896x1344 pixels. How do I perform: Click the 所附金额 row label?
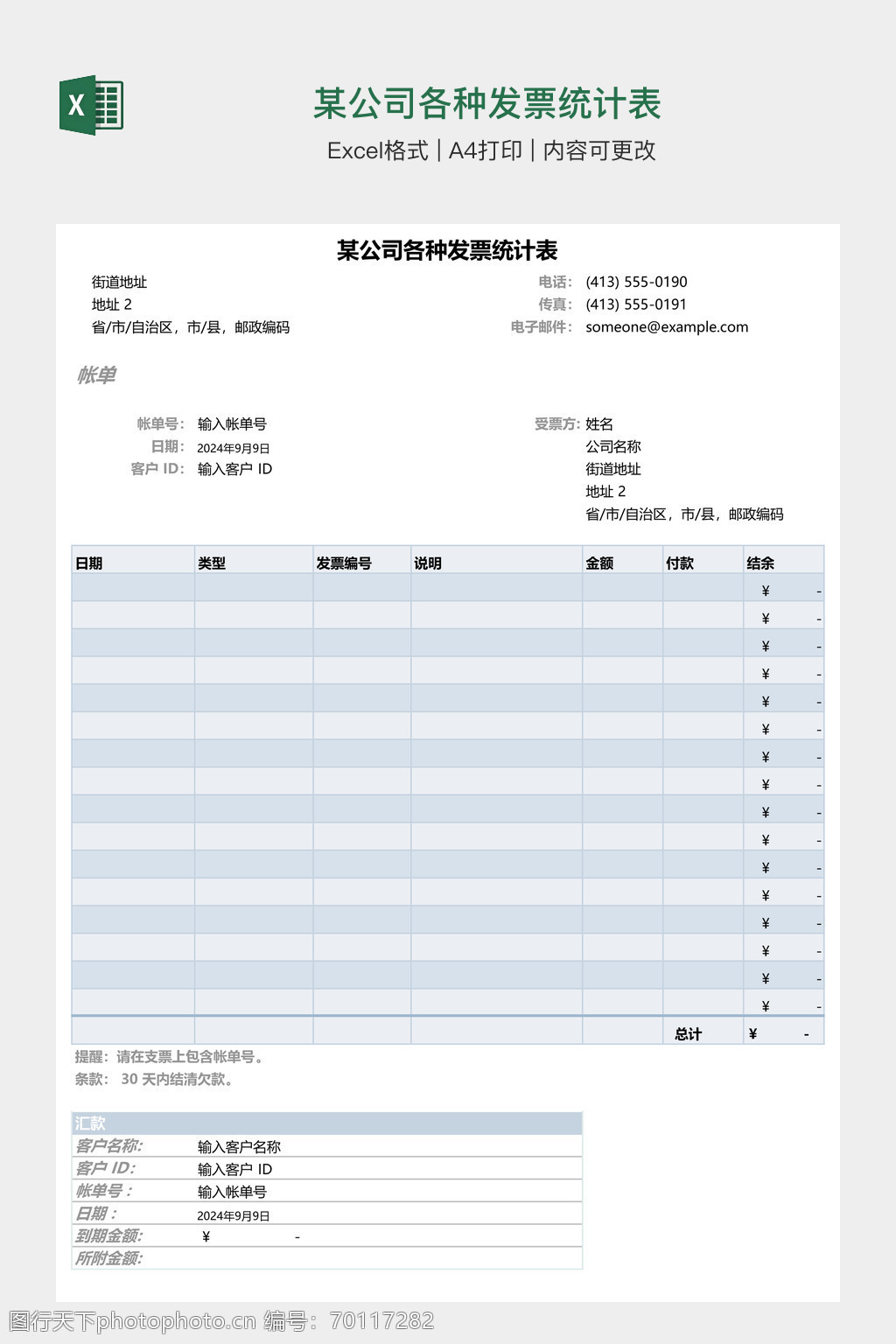108,1258
